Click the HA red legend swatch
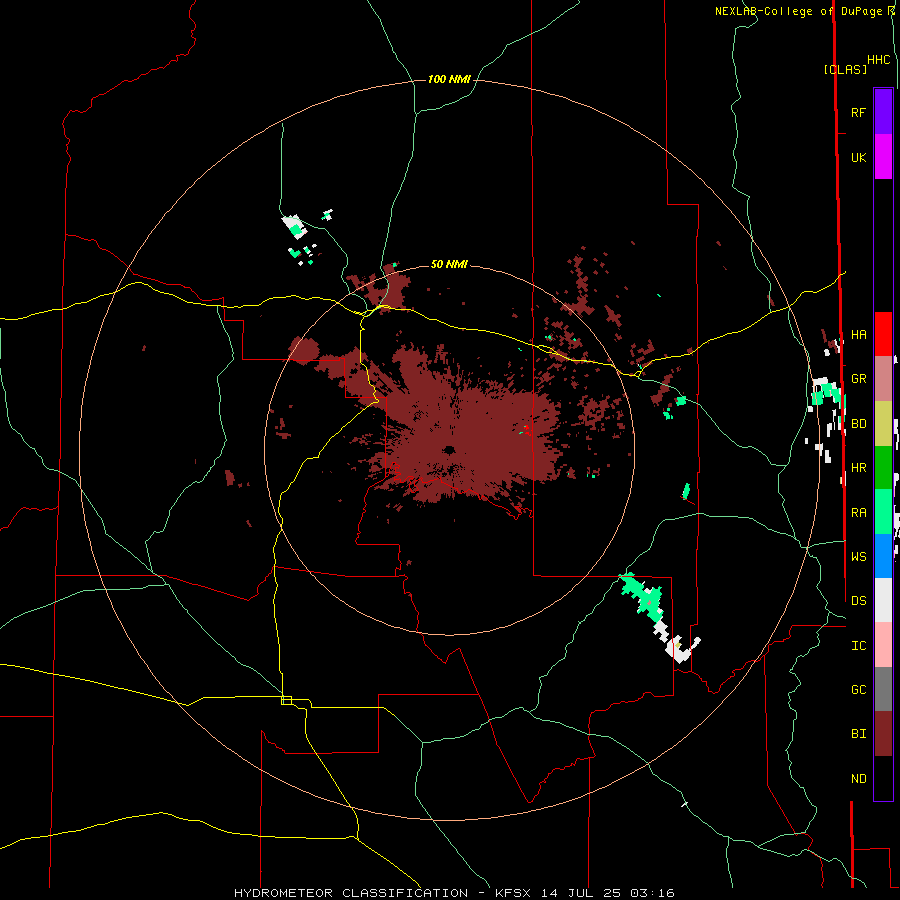This screenshot has width=900, height=900. click(x=883, y=334)
